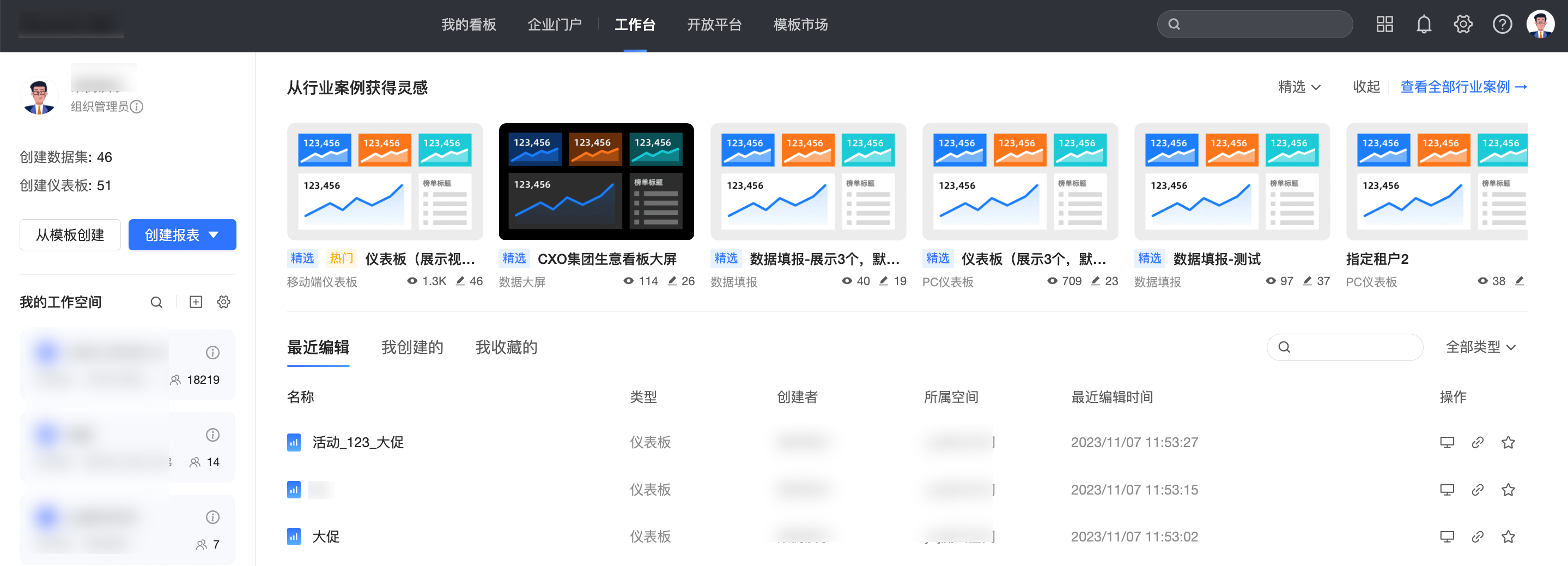Image resolution: width=1568 pixels, height=566 pixels.
Task: Search within 我的工作空间 magnifier icon
Action: pos(156,302)
